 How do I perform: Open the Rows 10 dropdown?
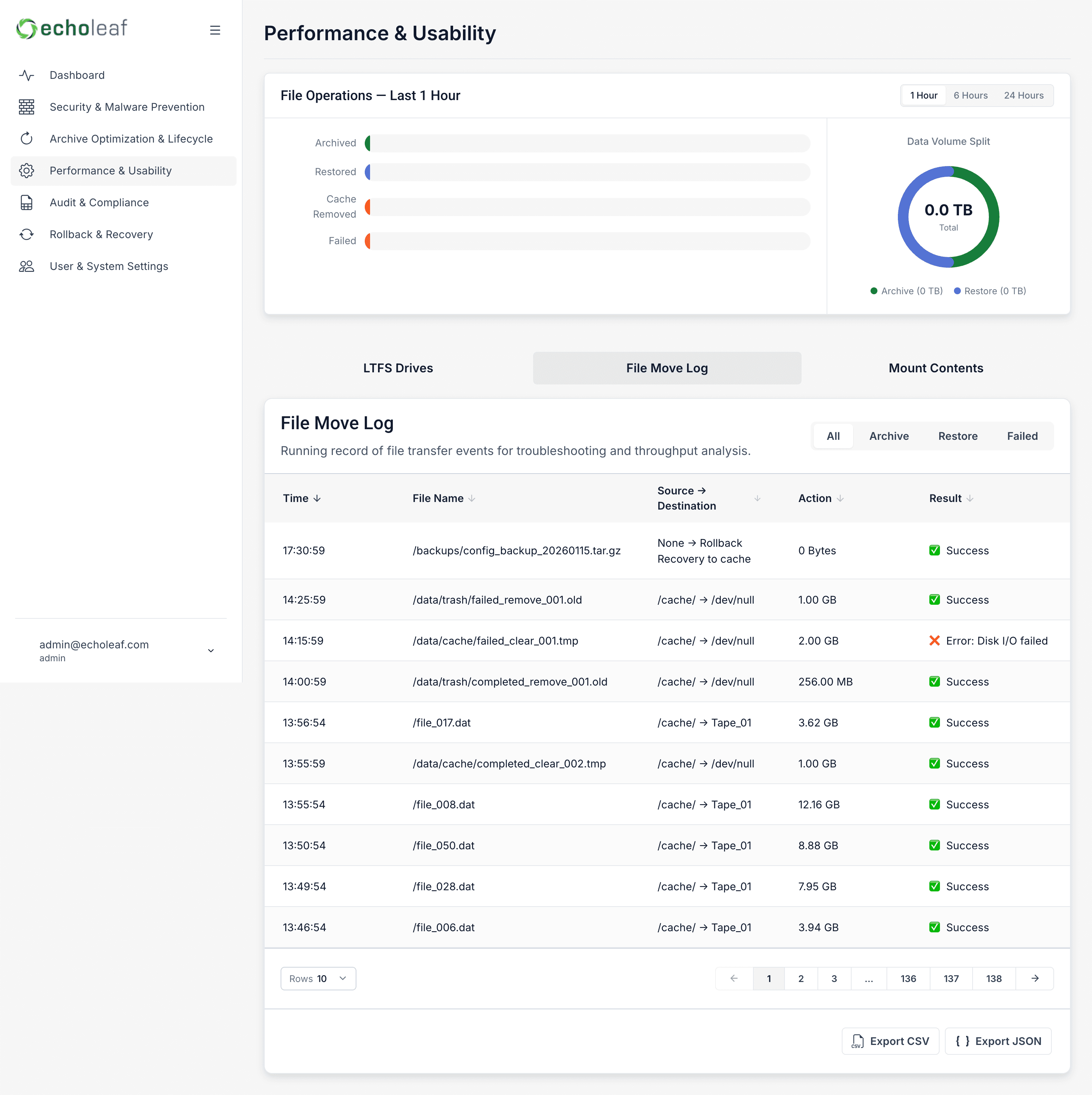pyautogui.click(x=318, y=978)
